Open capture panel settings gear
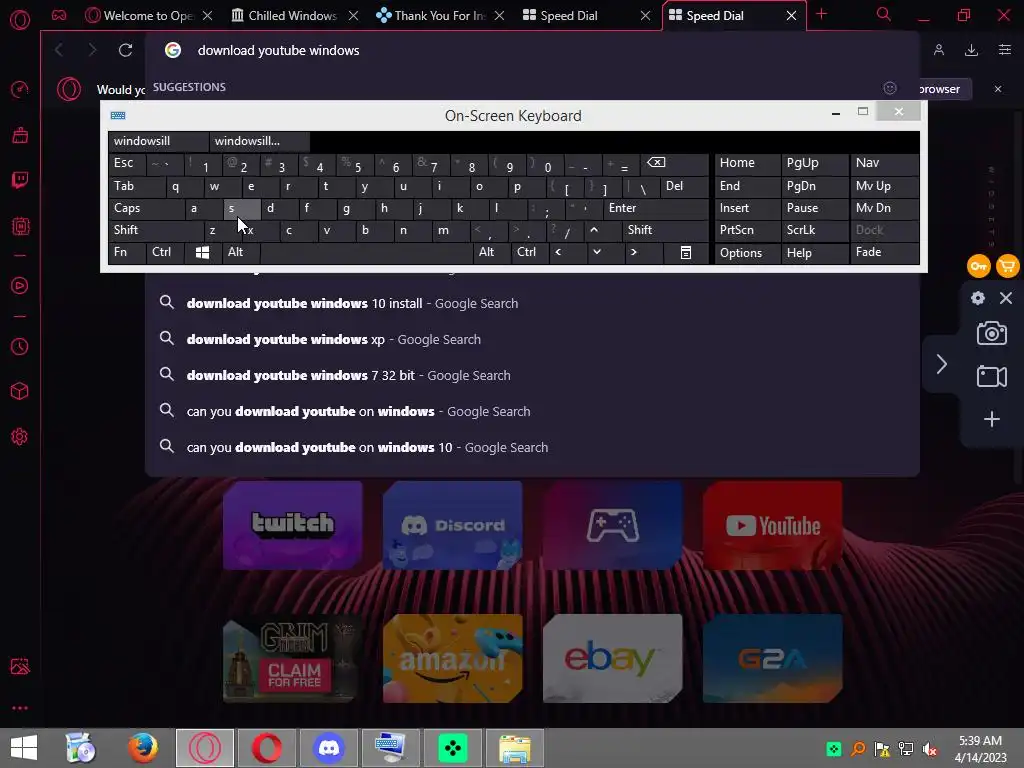This screenshot has height=768, width=1024. pyautogui.click(x=978, y=298)
